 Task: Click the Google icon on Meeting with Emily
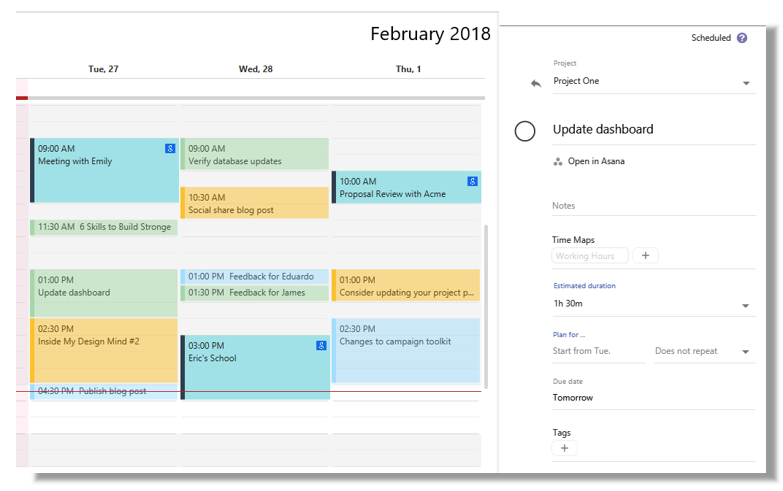pyautogui.click(x=170, y=148)
